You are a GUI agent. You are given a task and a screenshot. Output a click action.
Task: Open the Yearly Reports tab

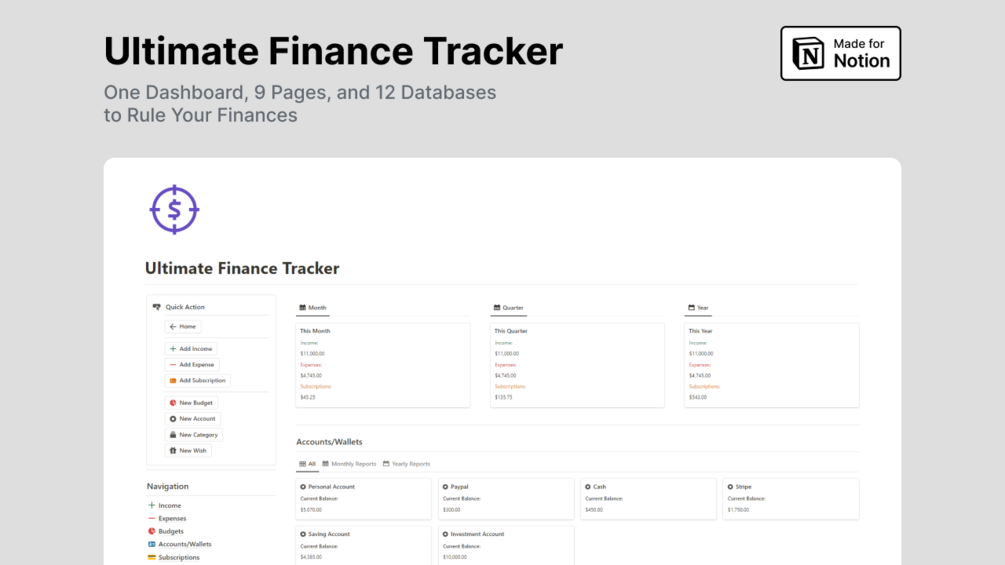(x=406, y=464)
